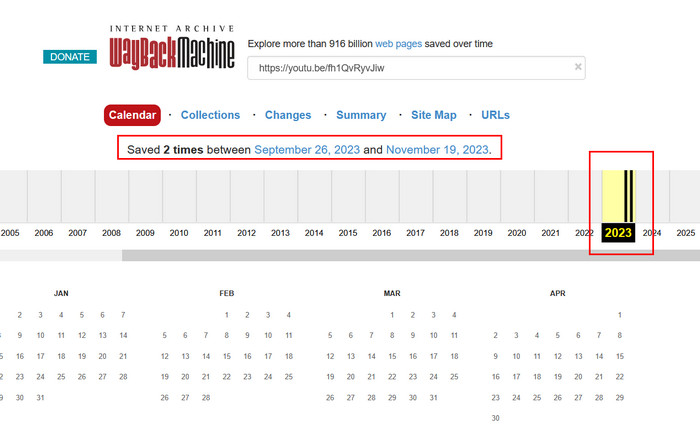Viewport: 700px width, 427px height.
Task: View the Summary tab
Action: coord(361,115)
